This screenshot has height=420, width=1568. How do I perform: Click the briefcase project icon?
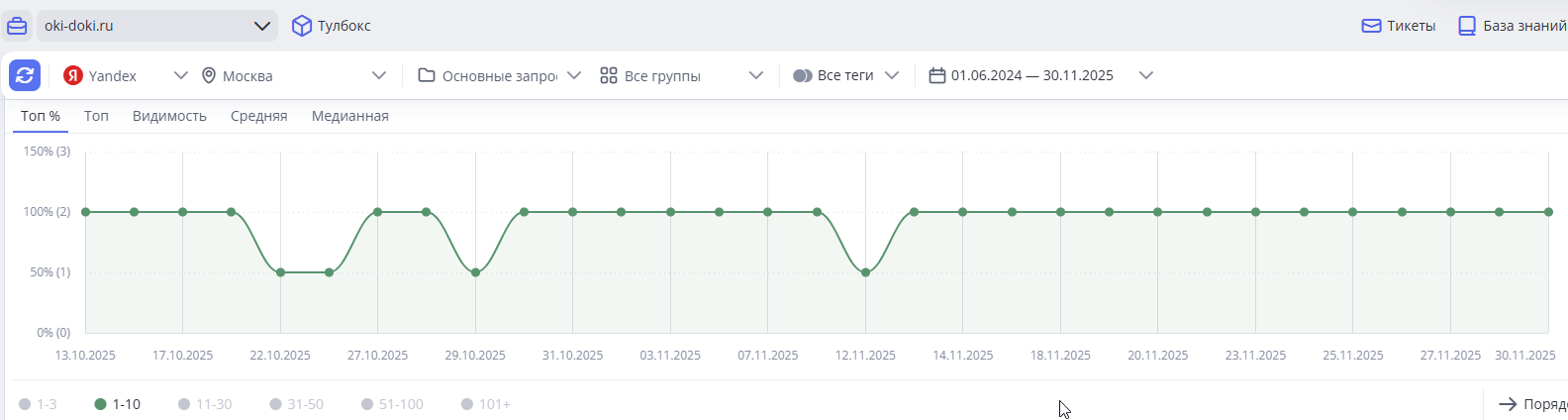click(x=17, y=26)
